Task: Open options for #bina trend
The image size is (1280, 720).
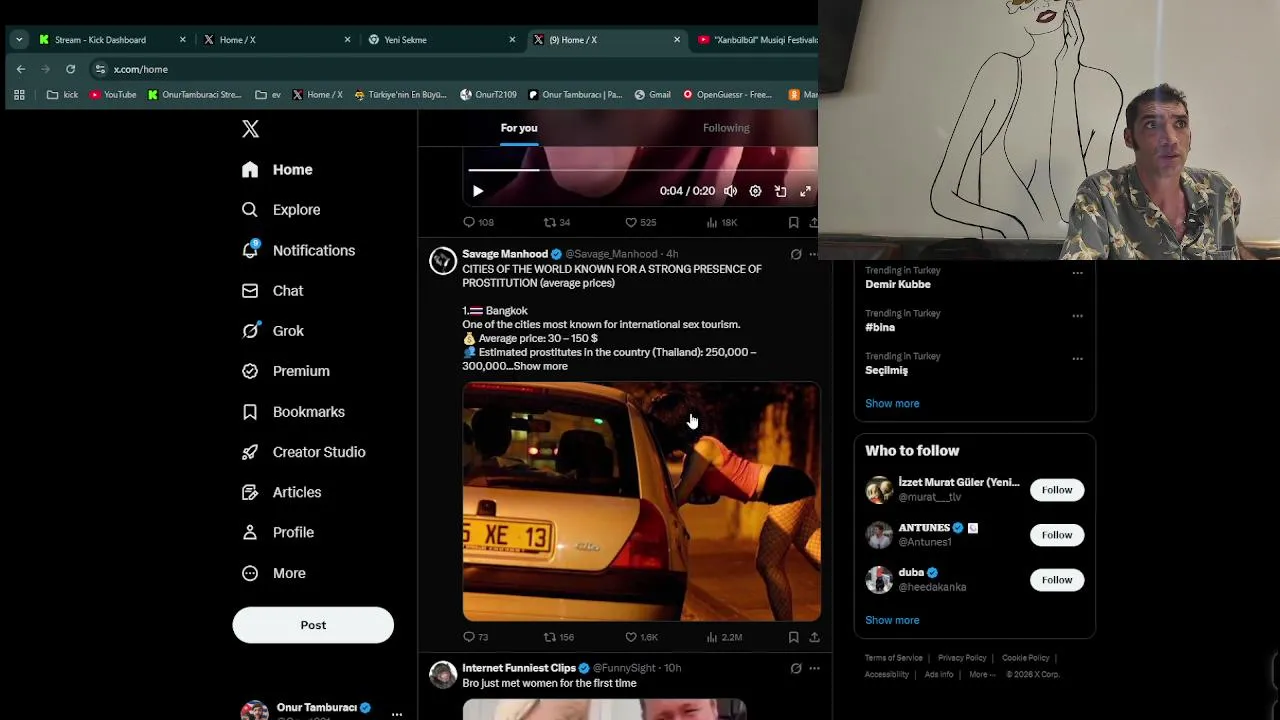Action: click(x=1077, y=316)
